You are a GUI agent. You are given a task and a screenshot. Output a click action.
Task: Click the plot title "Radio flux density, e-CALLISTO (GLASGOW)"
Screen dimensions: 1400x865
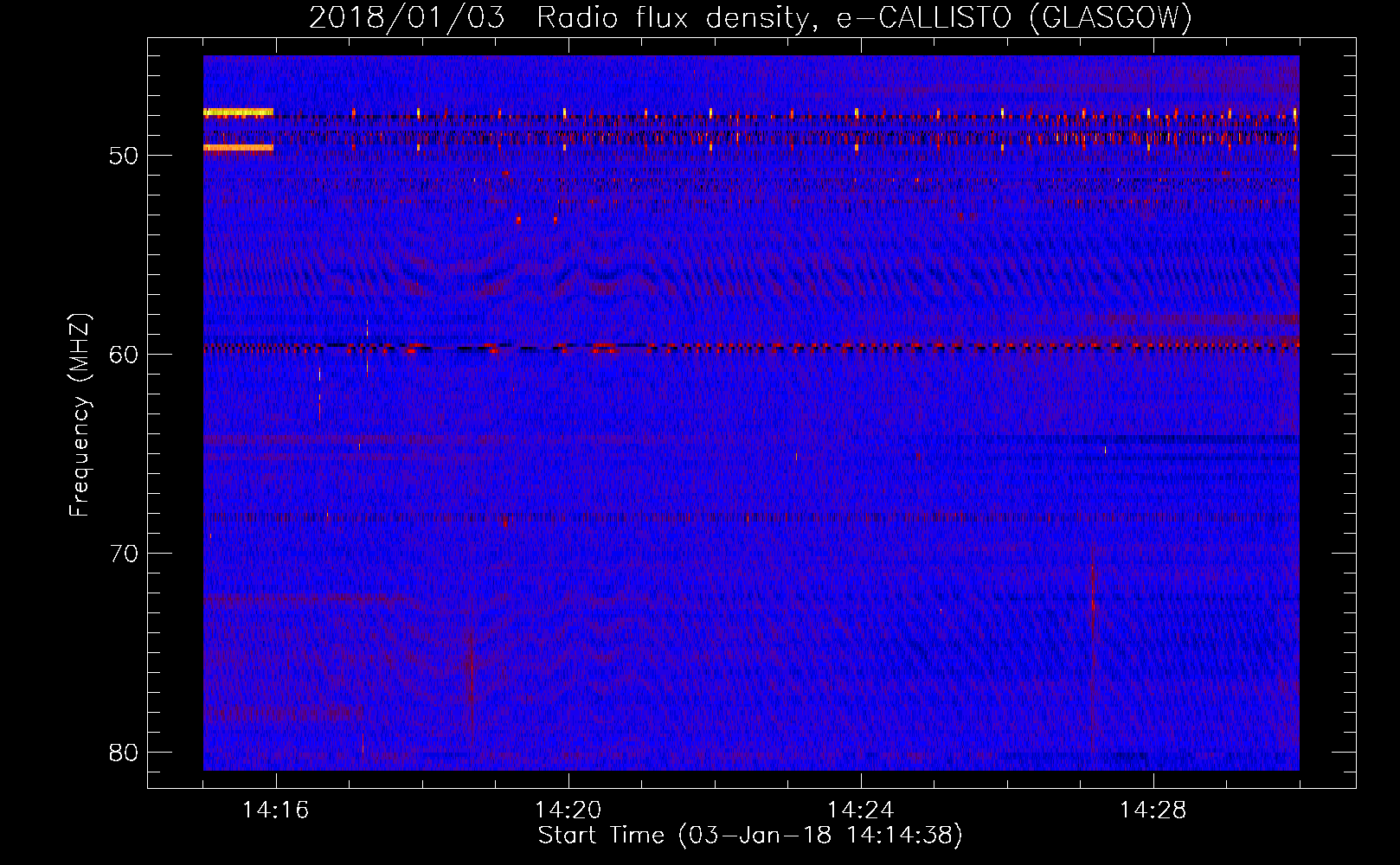[864, 17]
